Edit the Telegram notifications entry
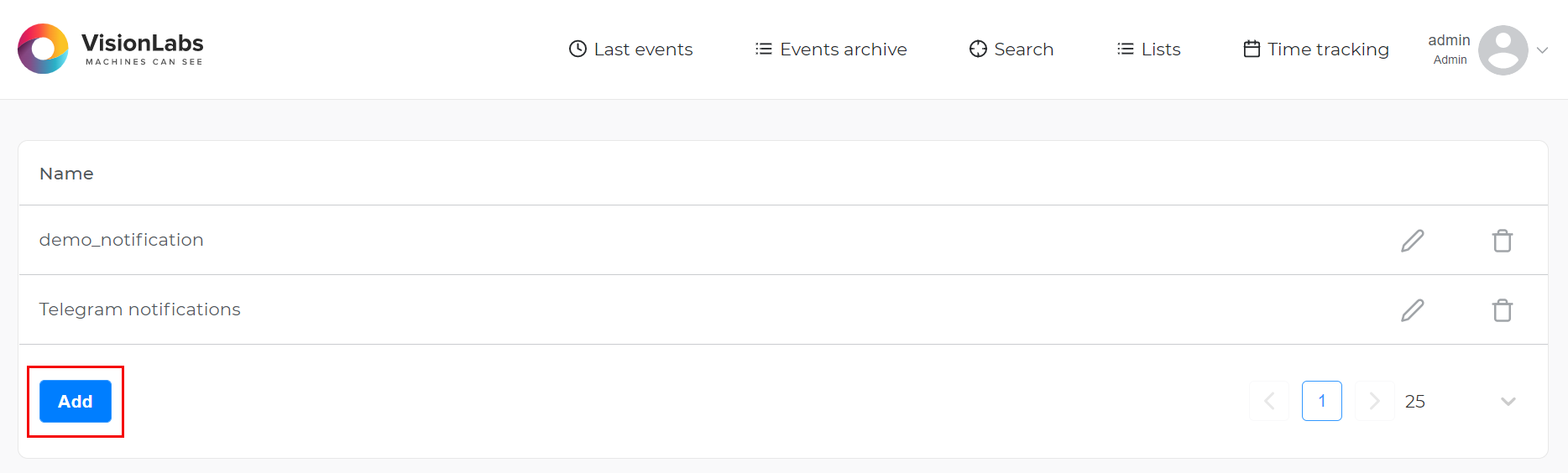Image resolution: width=1568 pixels, height=473 pixels. (x=1413, y=310)
